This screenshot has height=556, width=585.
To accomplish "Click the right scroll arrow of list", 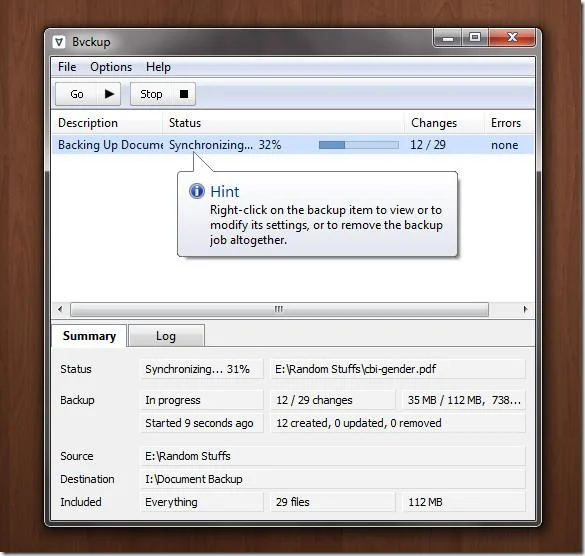I will (x=525, y=309).
